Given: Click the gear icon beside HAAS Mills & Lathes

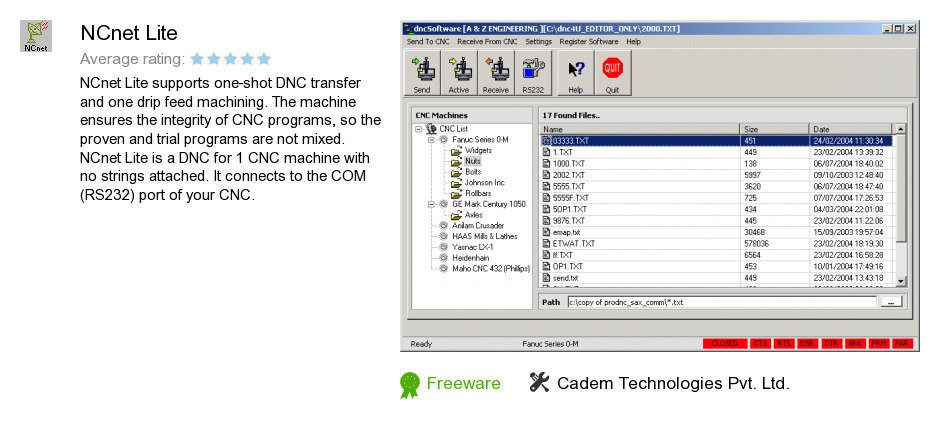Looking at the screenshot, I should 444,237.
